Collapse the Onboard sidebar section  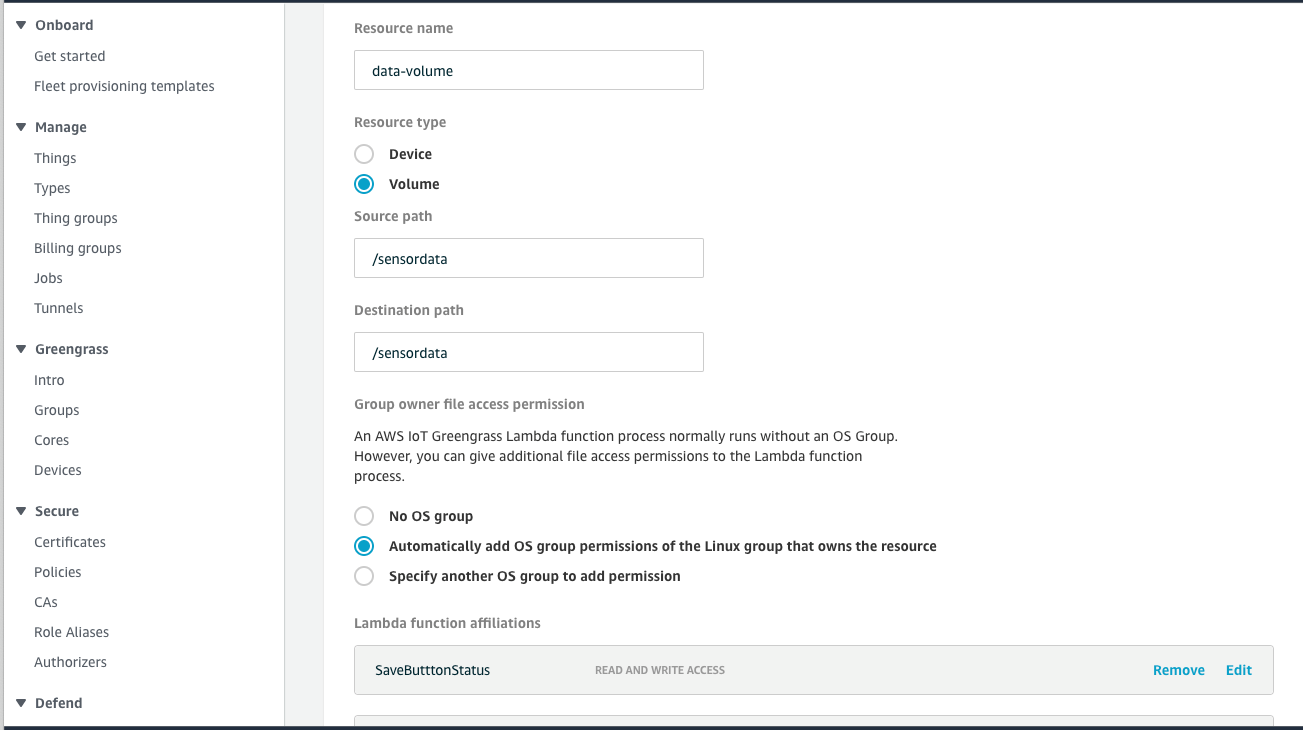click(x=21, y=25)
